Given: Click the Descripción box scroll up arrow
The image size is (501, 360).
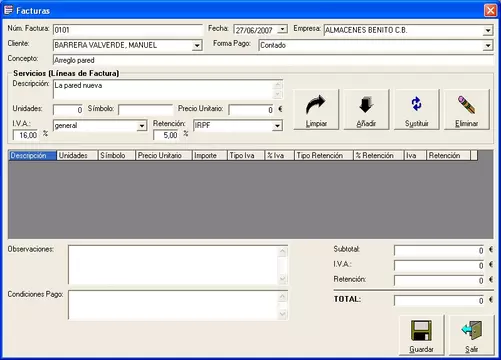Looking at the screenshot, I should (278, 85).
